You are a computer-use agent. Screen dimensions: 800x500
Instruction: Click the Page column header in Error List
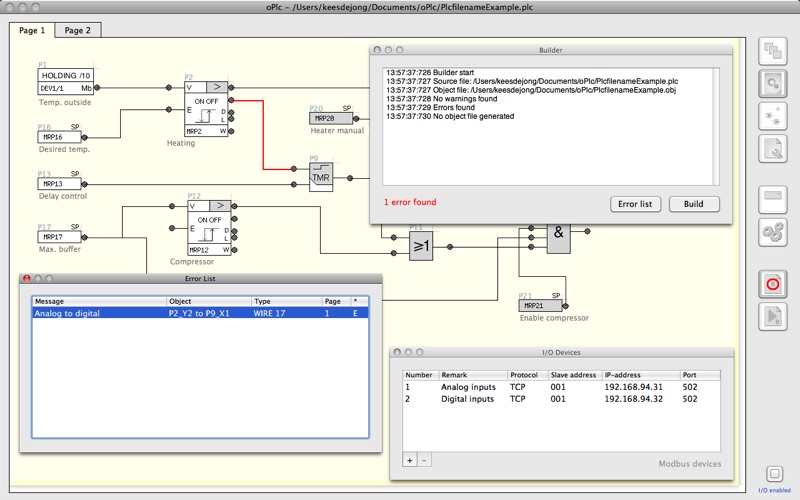coord(336,302)
